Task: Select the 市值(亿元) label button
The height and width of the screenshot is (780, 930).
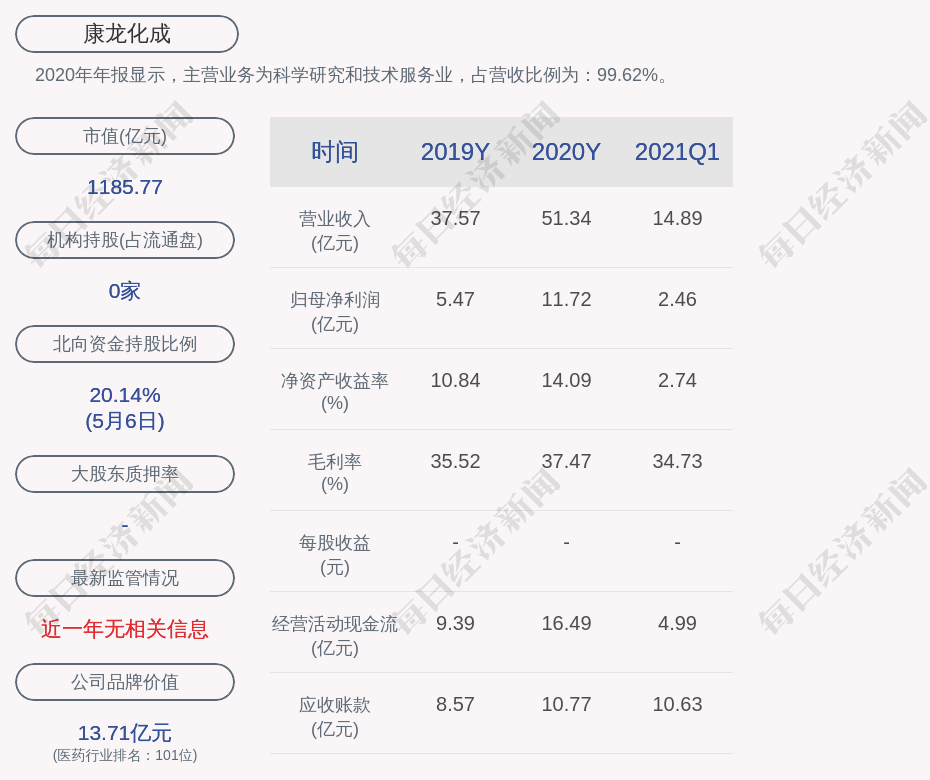Action: click(125, 136)
